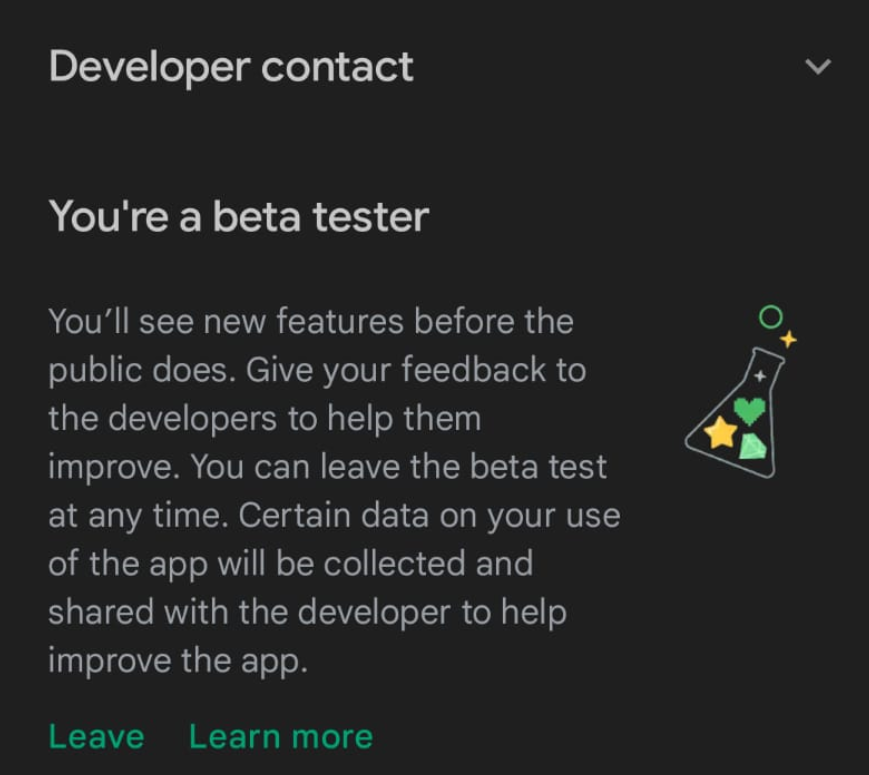Tap the beta flask illustration body

tap(735, 412)
